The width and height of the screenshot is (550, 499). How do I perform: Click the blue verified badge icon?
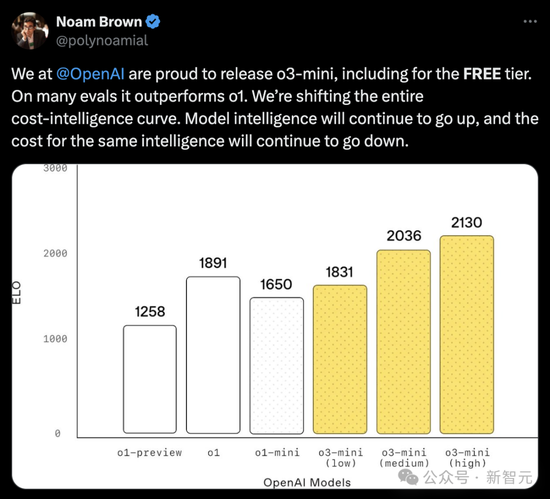[153, 22]
